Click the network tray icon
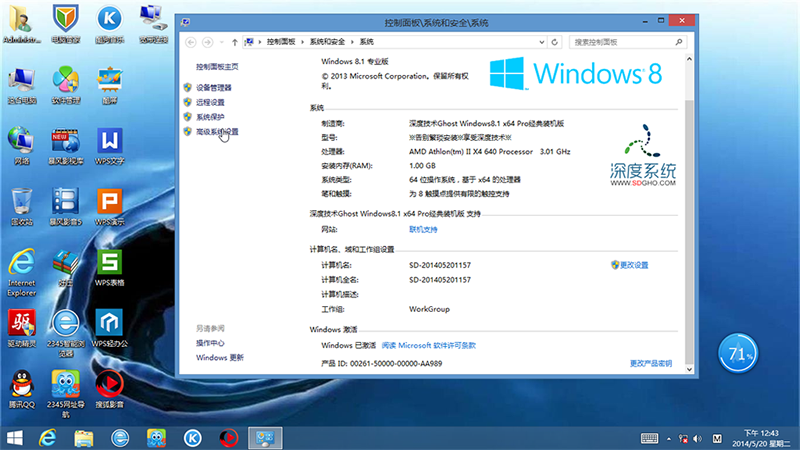The width and height of the screenshot is (800, 450). [x=683, y=439]
